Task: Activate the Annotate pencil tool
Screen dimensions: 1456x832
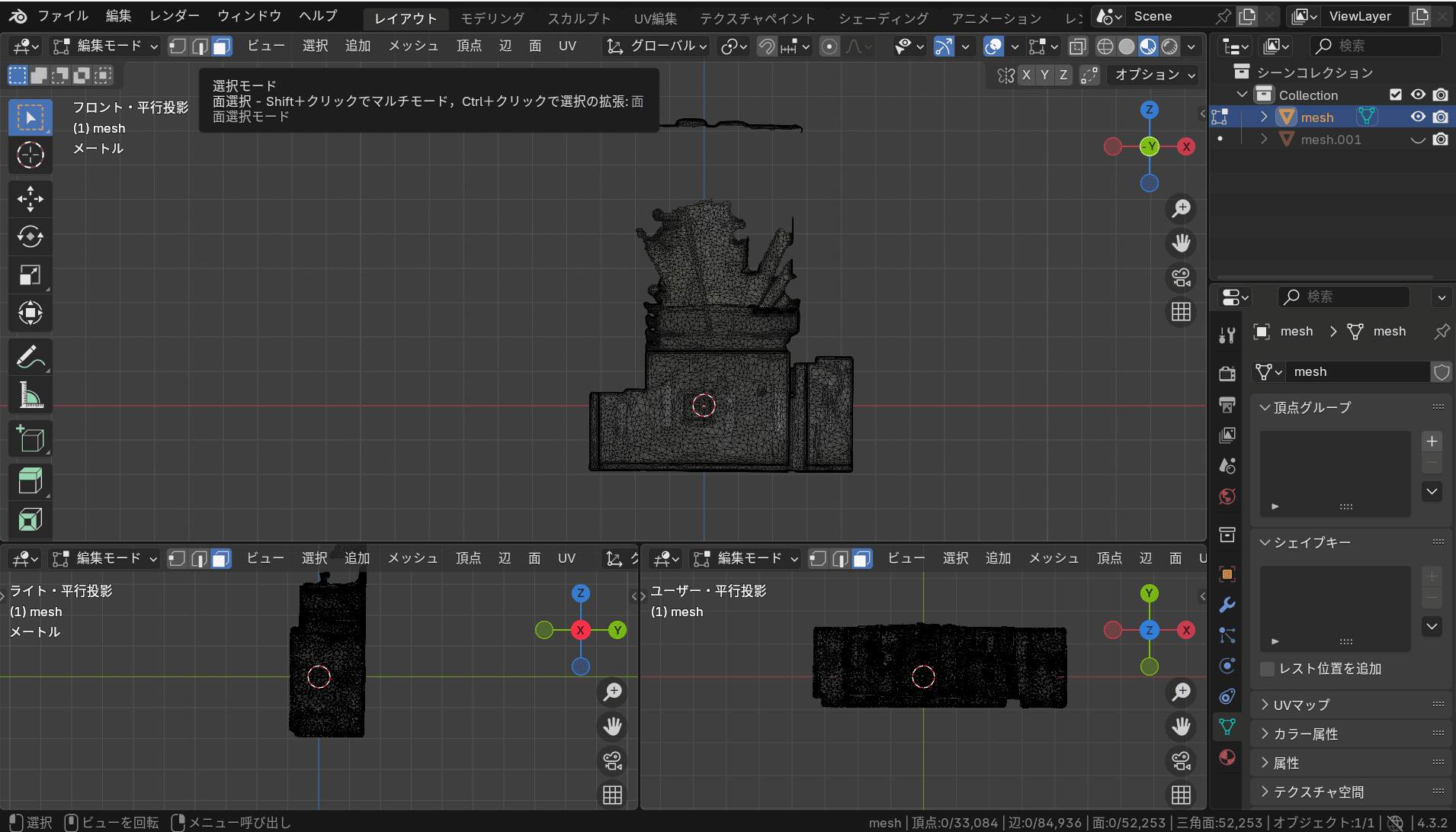Action: click(x=30, y=356)
